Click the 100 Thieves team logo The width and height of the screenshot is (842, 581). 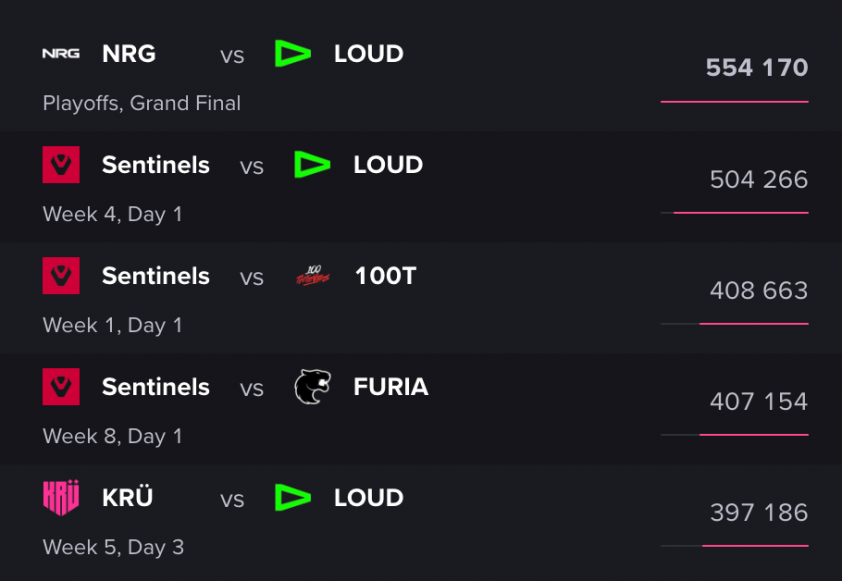[x=313, y=275]
